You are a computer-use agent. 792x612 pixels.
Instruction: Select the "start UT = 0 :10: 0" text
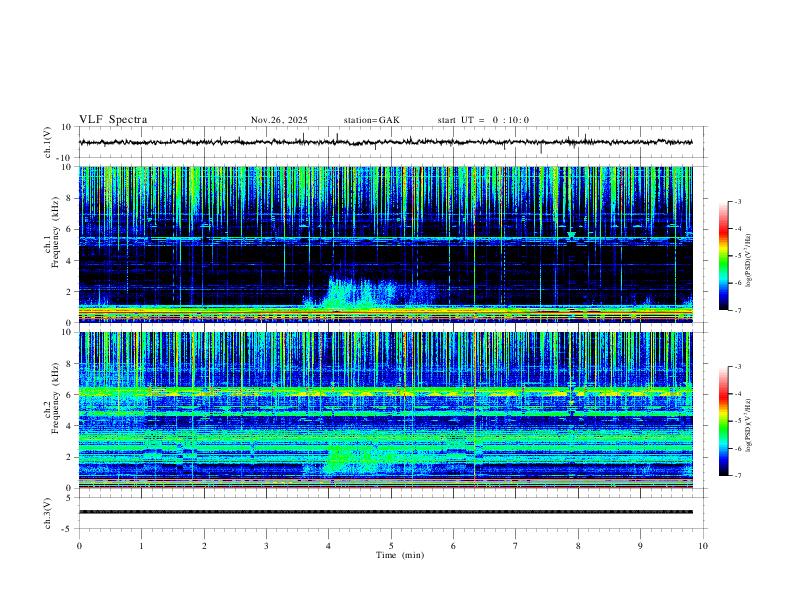pos(483,120)
